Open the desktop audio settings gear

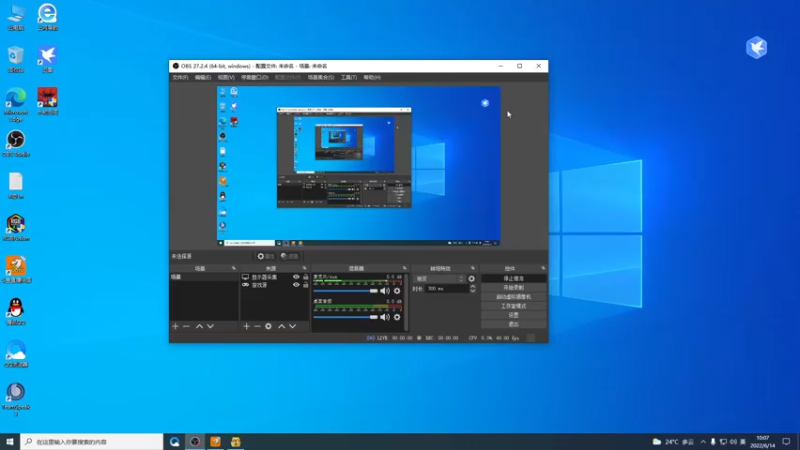pyautogui.click(x=397, y=317)
